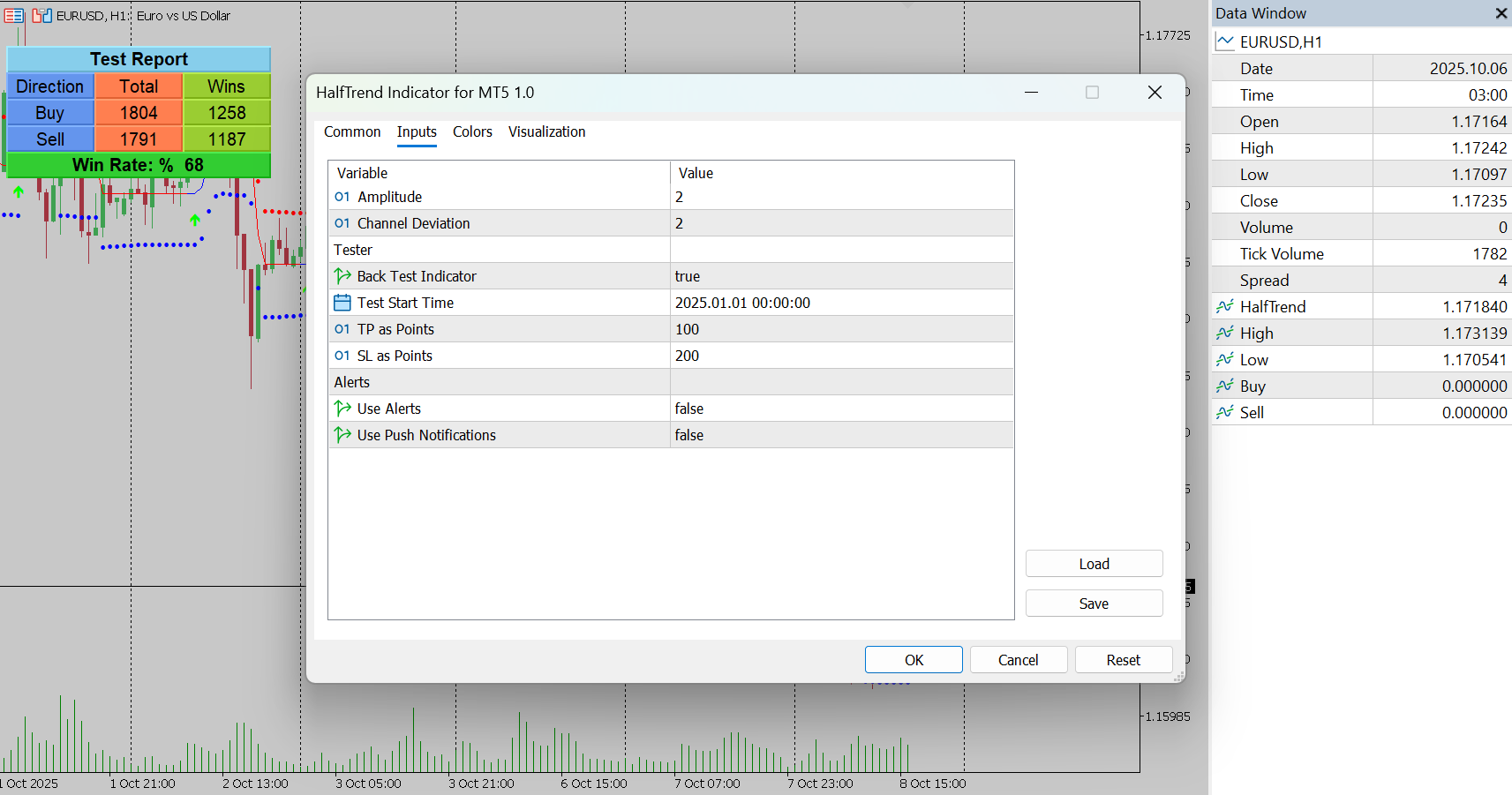Viewport: 1512px width, 795px height.
Task: Load an input parameter set
Action: click(1095, 564)
